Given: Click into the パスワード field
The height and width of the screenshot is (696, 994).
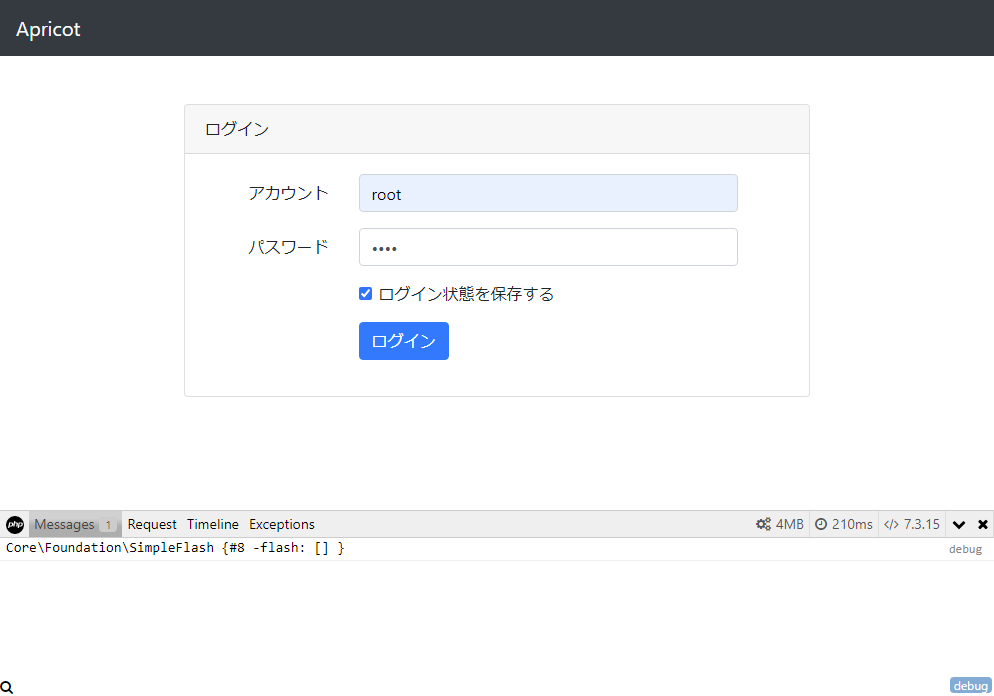Looking at the screenshot, I should [548, 248].
